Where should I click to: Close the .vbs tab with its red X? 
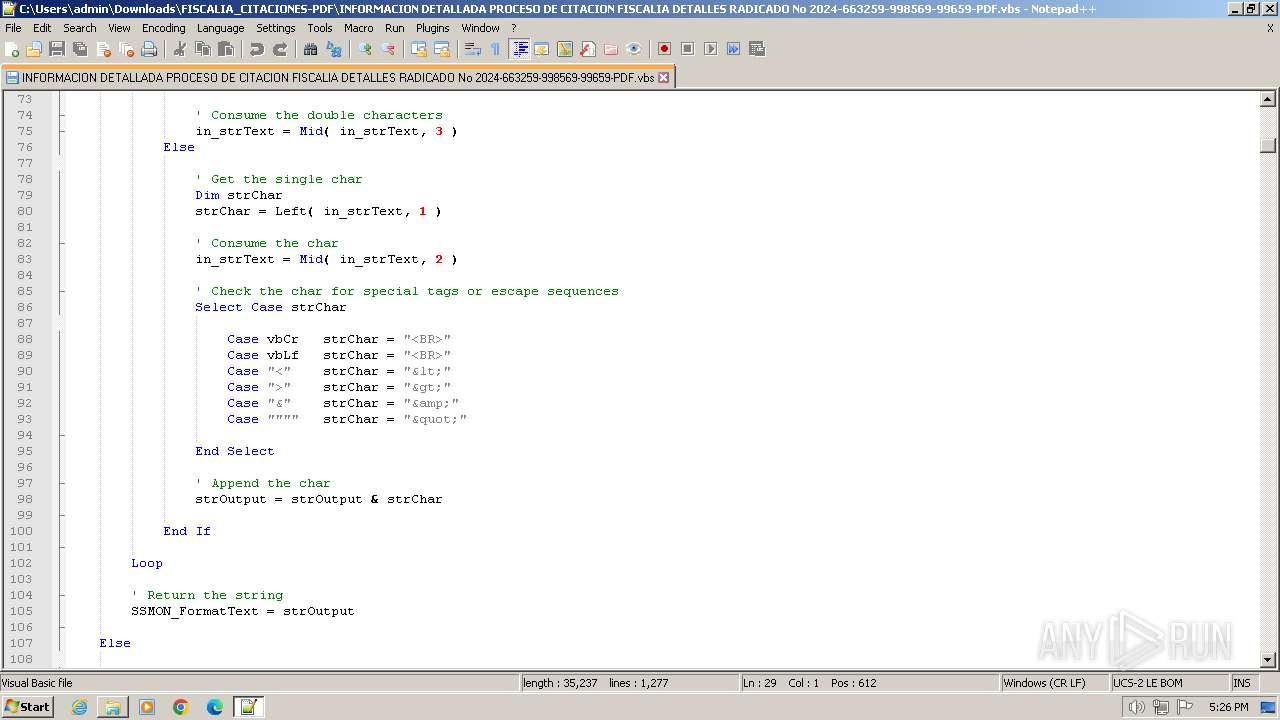click(x=663, y=77)
